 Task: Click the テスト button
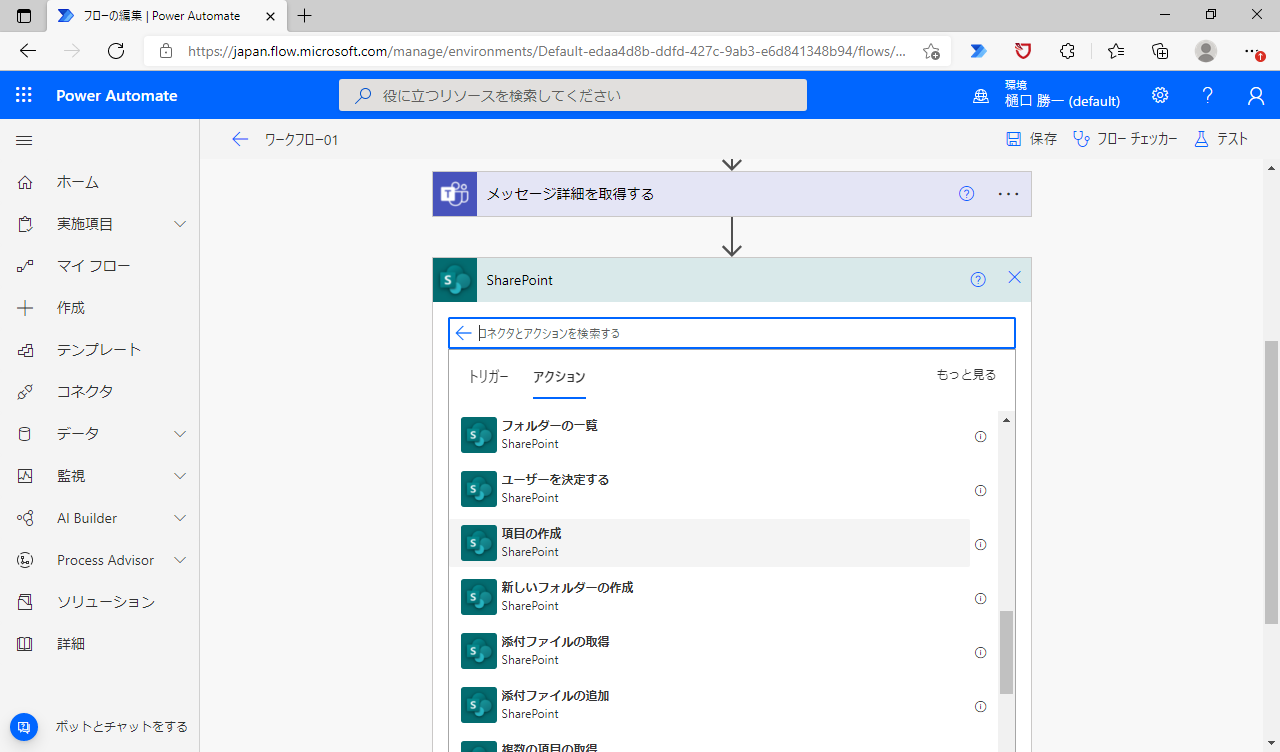[x=1221, y=139]
